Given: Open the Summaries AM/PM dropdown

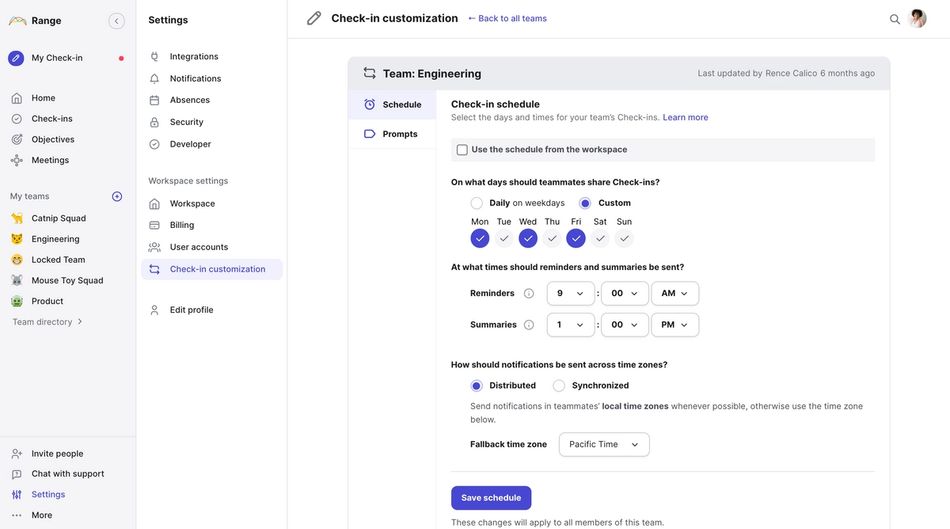Looking at the screenshot, I should 674,325.
